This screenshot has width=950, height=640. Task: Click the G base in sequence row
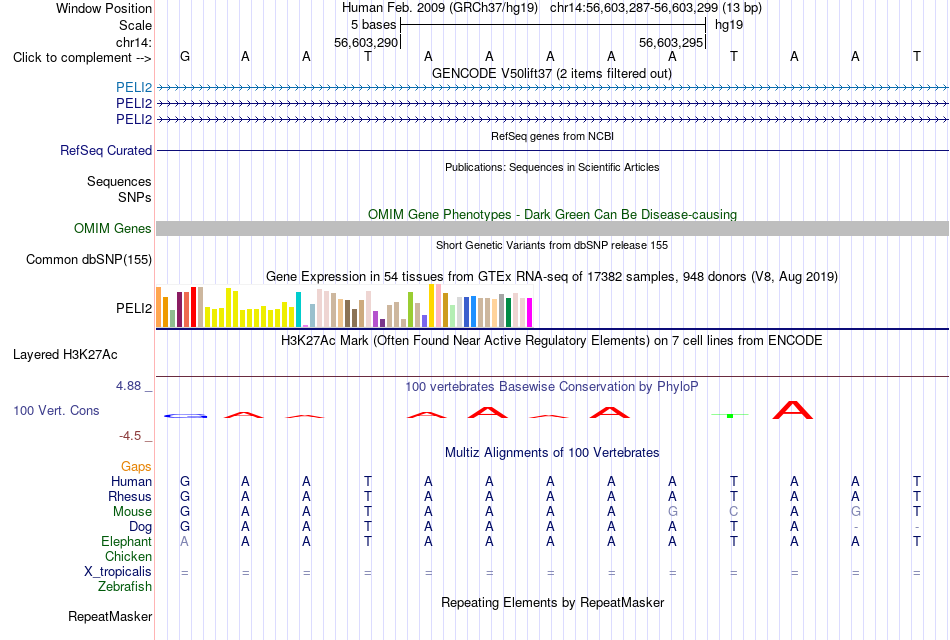click(x=185, y=56)
